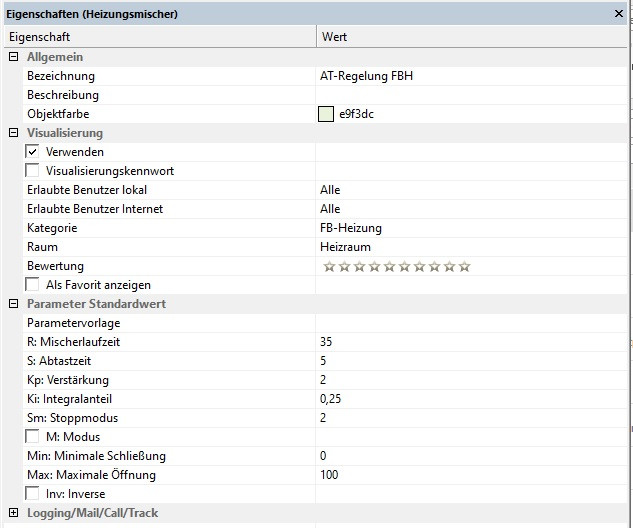Viewport: 633px width, 528px height.
Task: Close the Eigenschaften panel
Action: click(x=620, y=14)
